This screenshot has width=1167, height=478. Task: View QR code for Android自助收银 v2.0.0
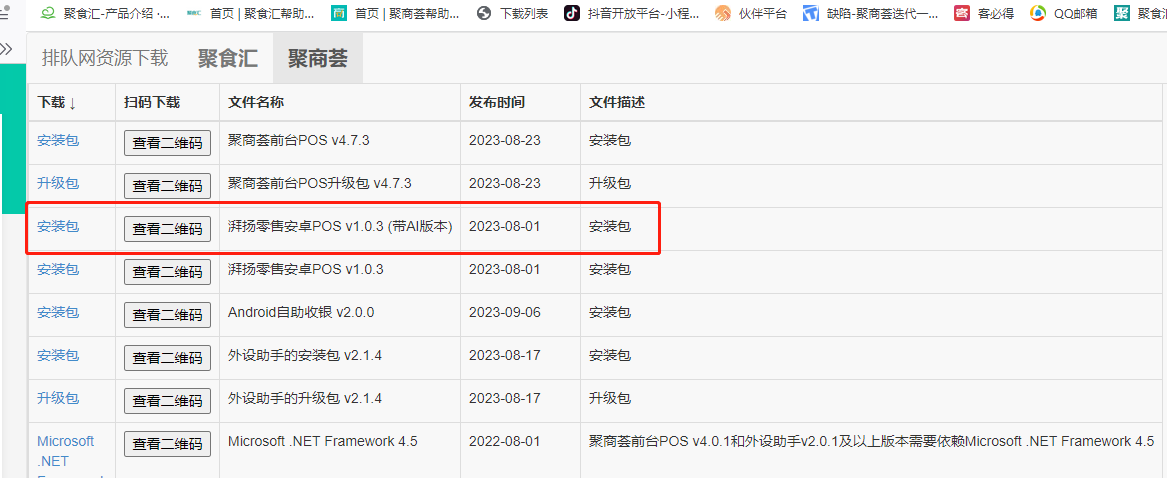[167, 315]
